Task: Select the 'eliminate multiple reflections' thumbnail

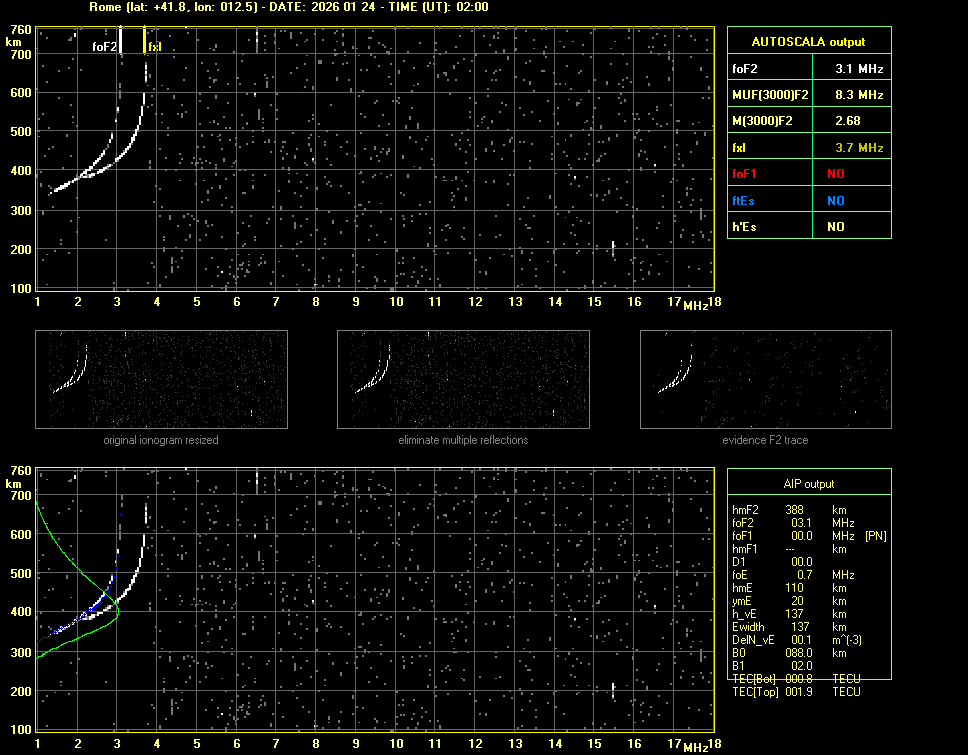Action: click(x=463, y=381)
